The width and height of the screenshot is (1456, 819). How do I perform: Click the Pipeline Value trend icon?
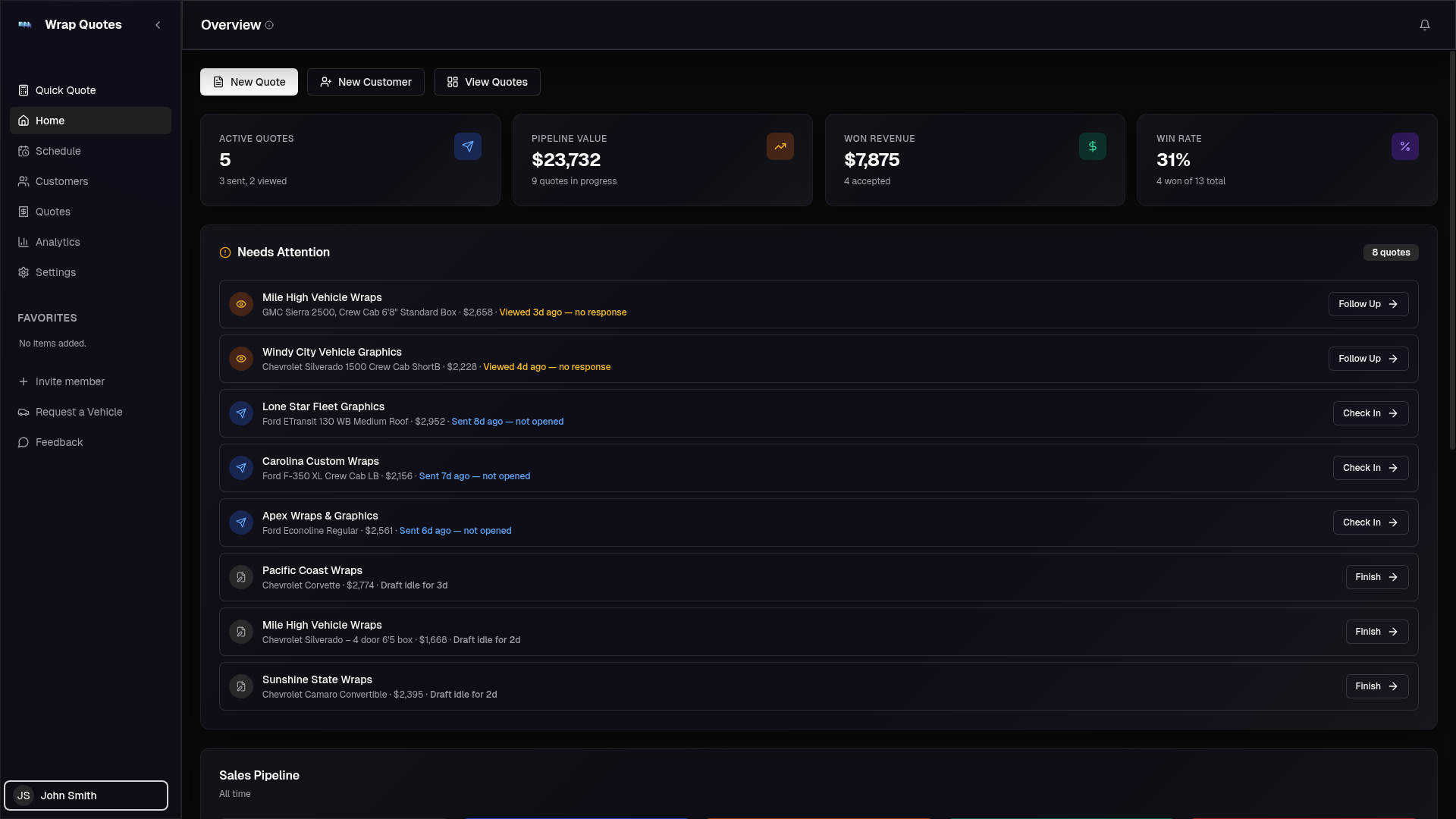point(780,146)
